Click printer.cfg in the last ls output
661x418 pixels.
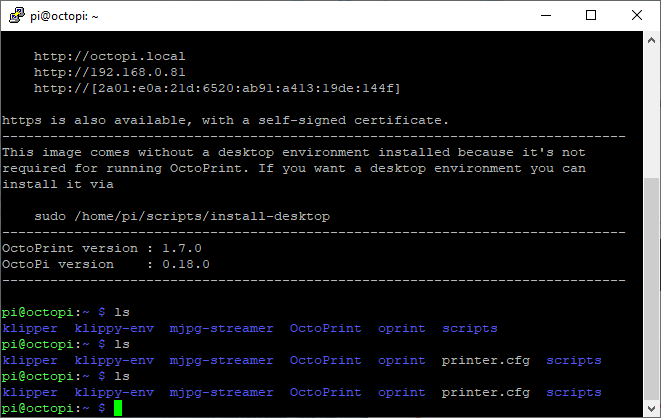(486, 393)
